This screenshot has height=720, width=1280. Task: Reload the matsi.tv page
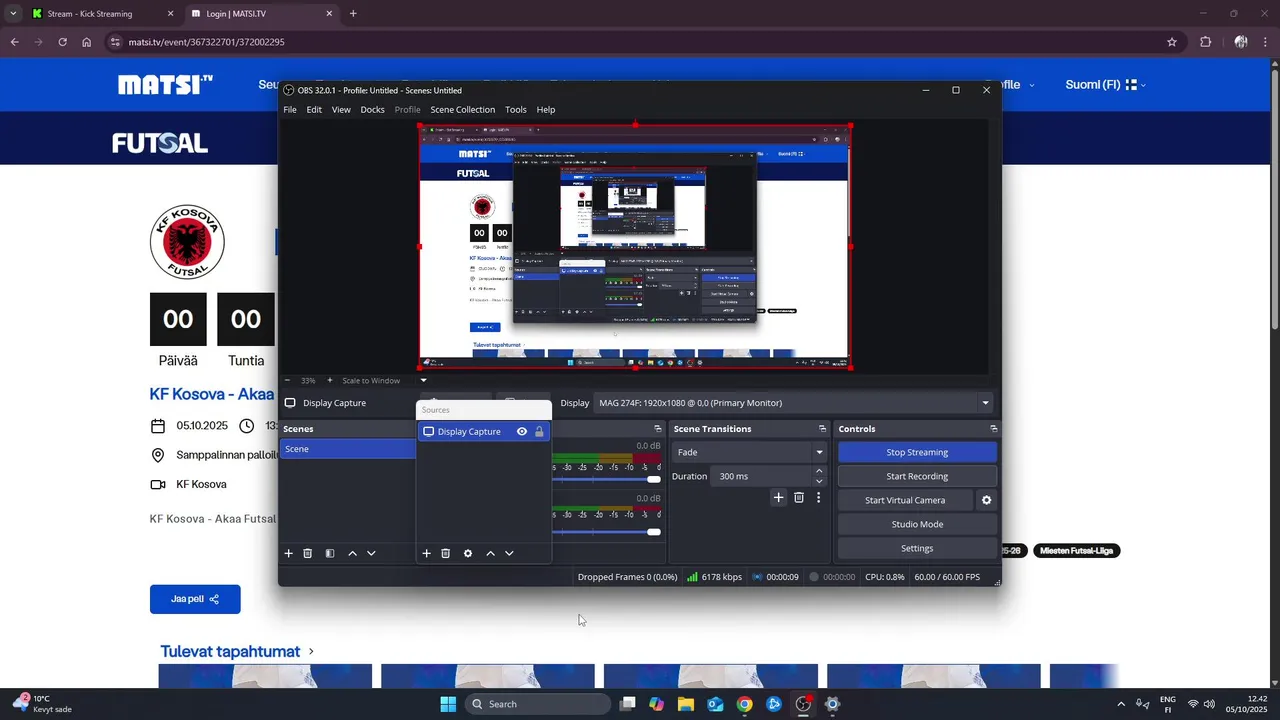tap(62, 42)
